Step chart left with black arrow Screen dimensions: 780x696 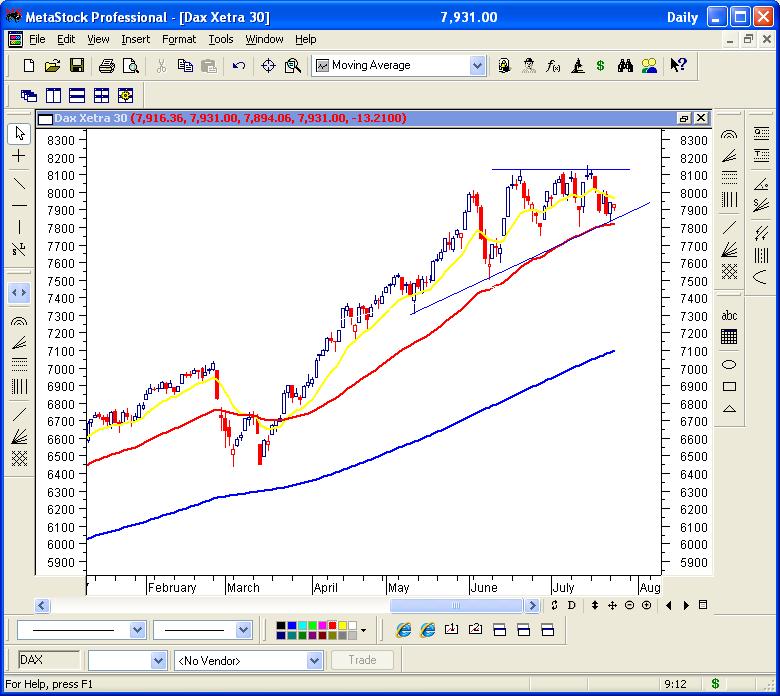pos(669,605)
